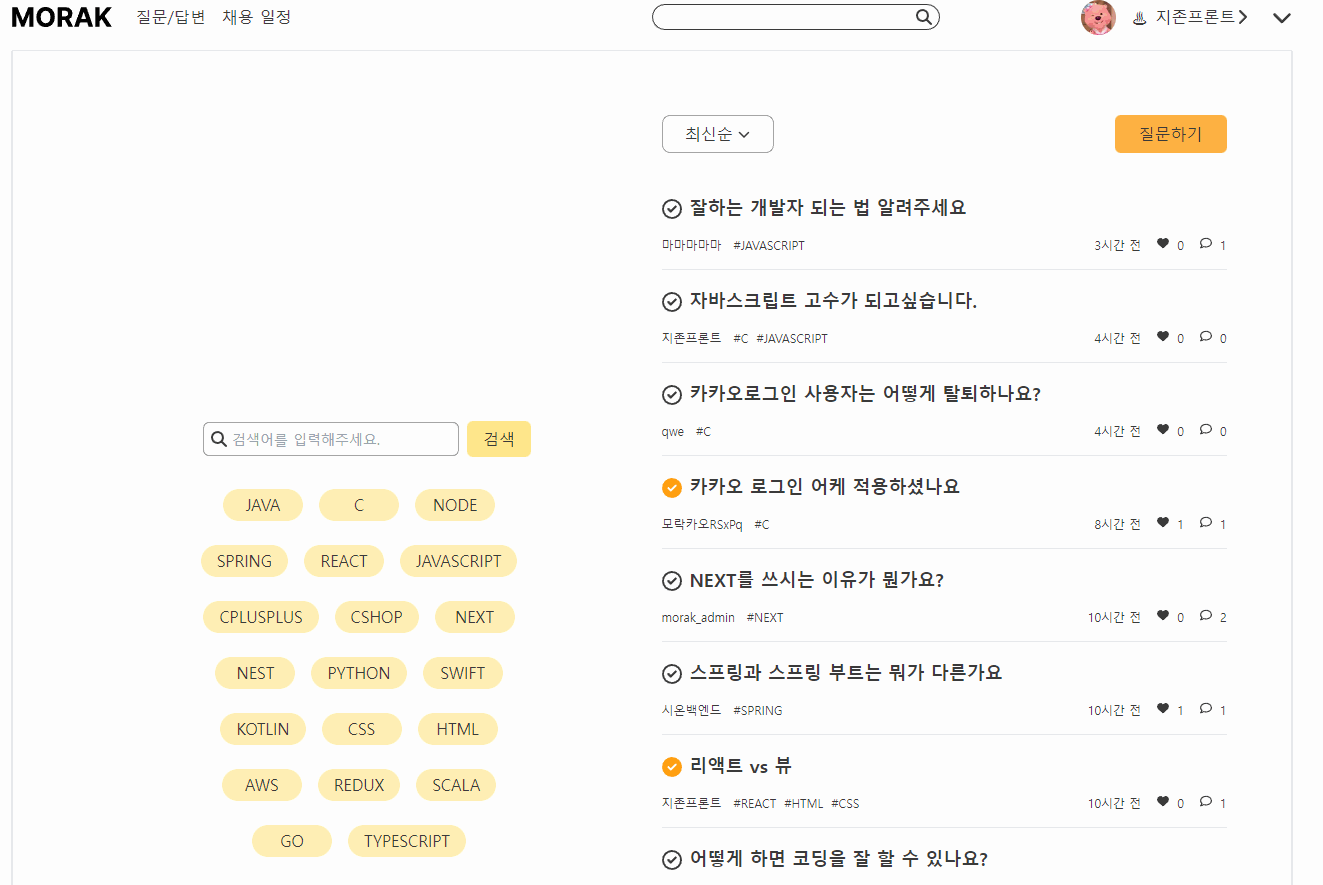Open question 리액트 vs 뷰
Viewport: 1323px width, 885px height.
[741, 766]
